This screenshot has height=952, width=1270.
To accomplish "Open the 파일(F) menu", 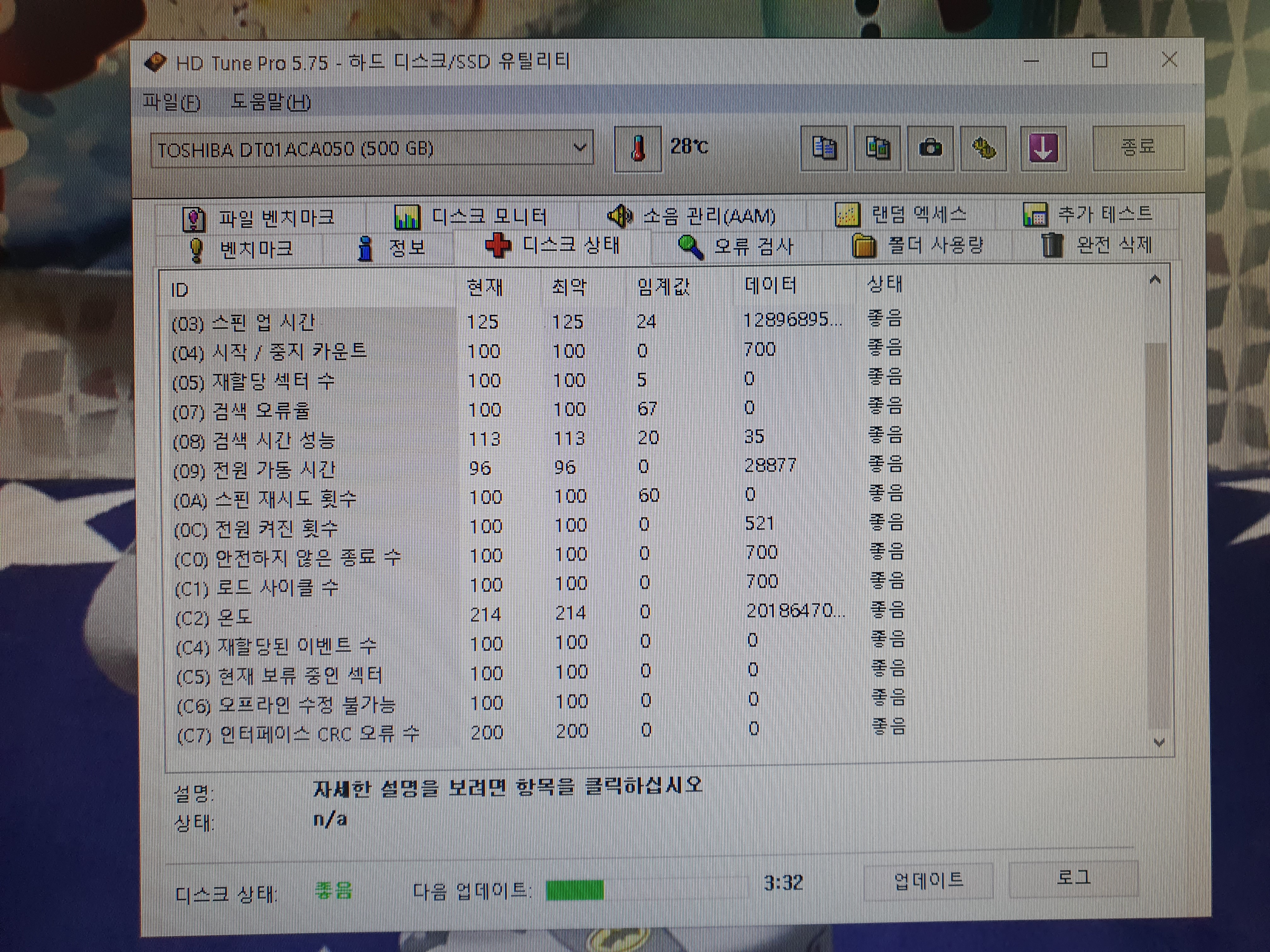I will tap(172, 103).
